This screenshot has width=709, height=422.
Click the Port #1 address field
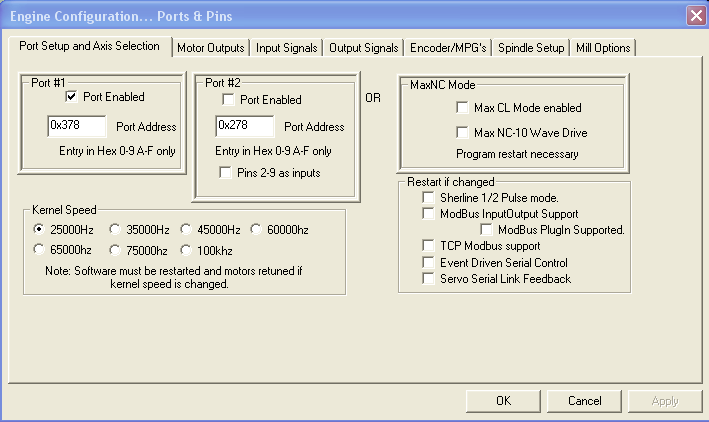point(77,127)
